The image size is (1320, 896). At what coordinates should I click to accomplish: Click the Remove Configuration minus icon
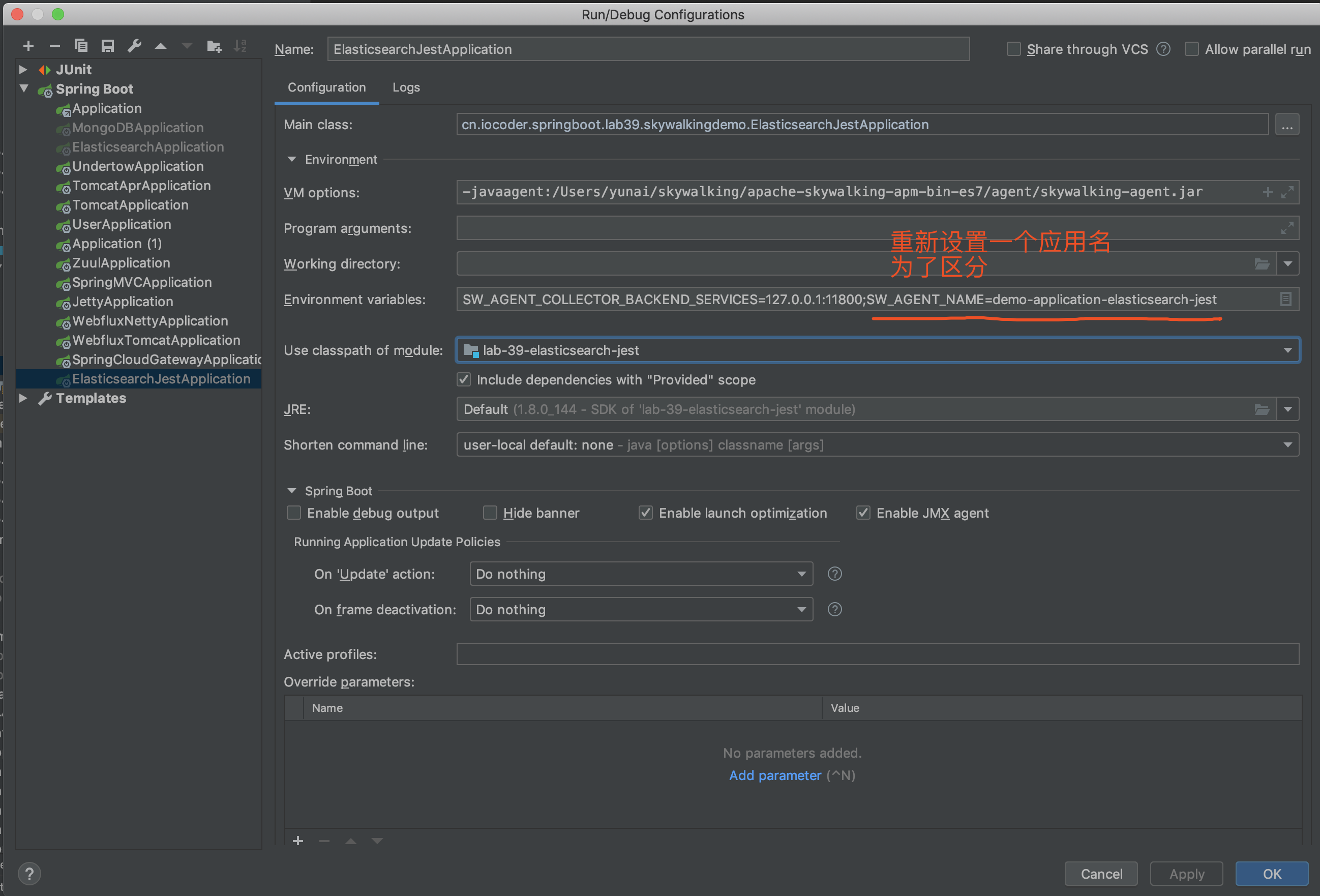54,45
